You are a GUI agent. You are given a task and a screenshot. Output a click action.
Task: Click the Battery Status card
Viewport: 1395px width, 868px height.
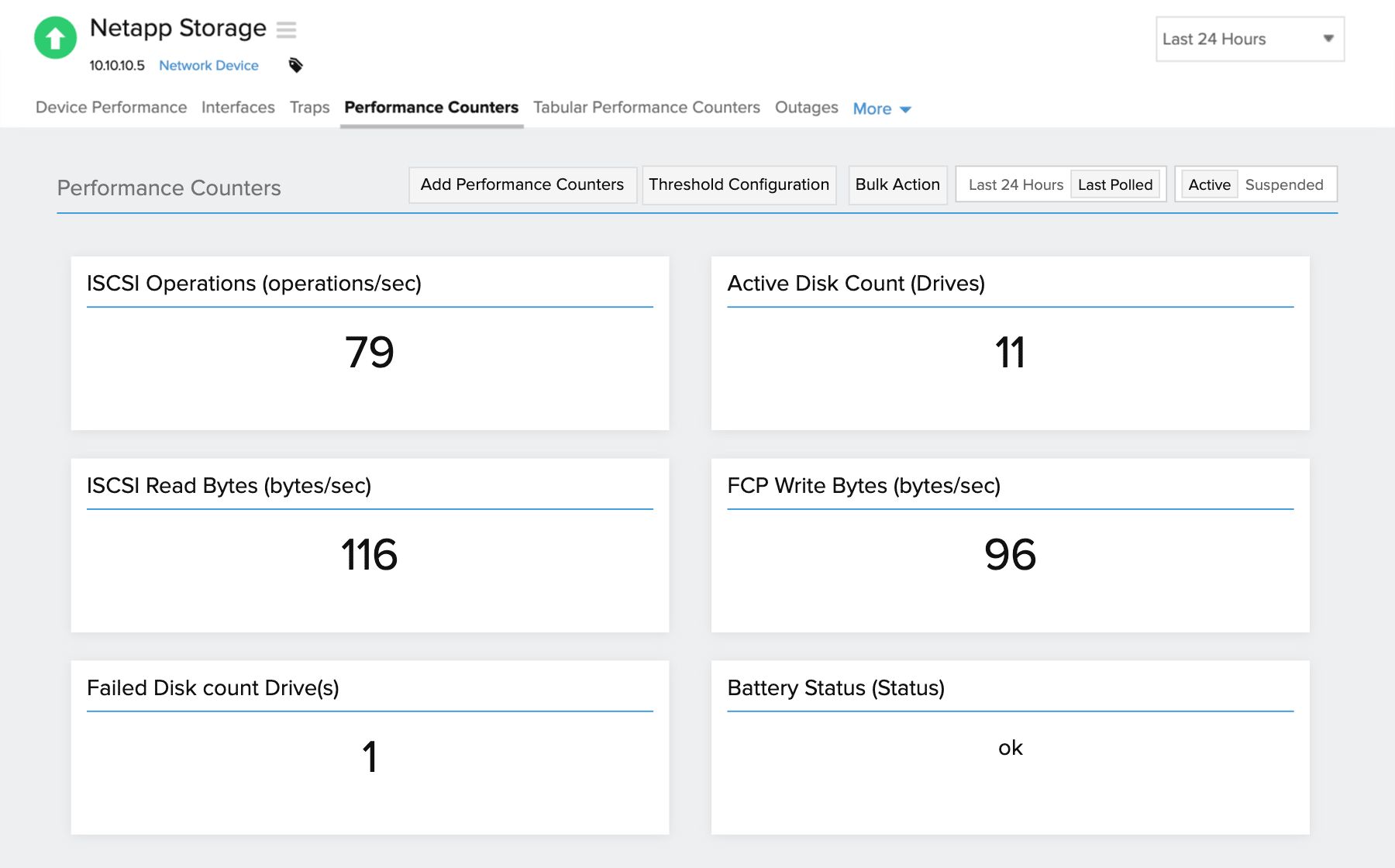tap(1010, 746)
